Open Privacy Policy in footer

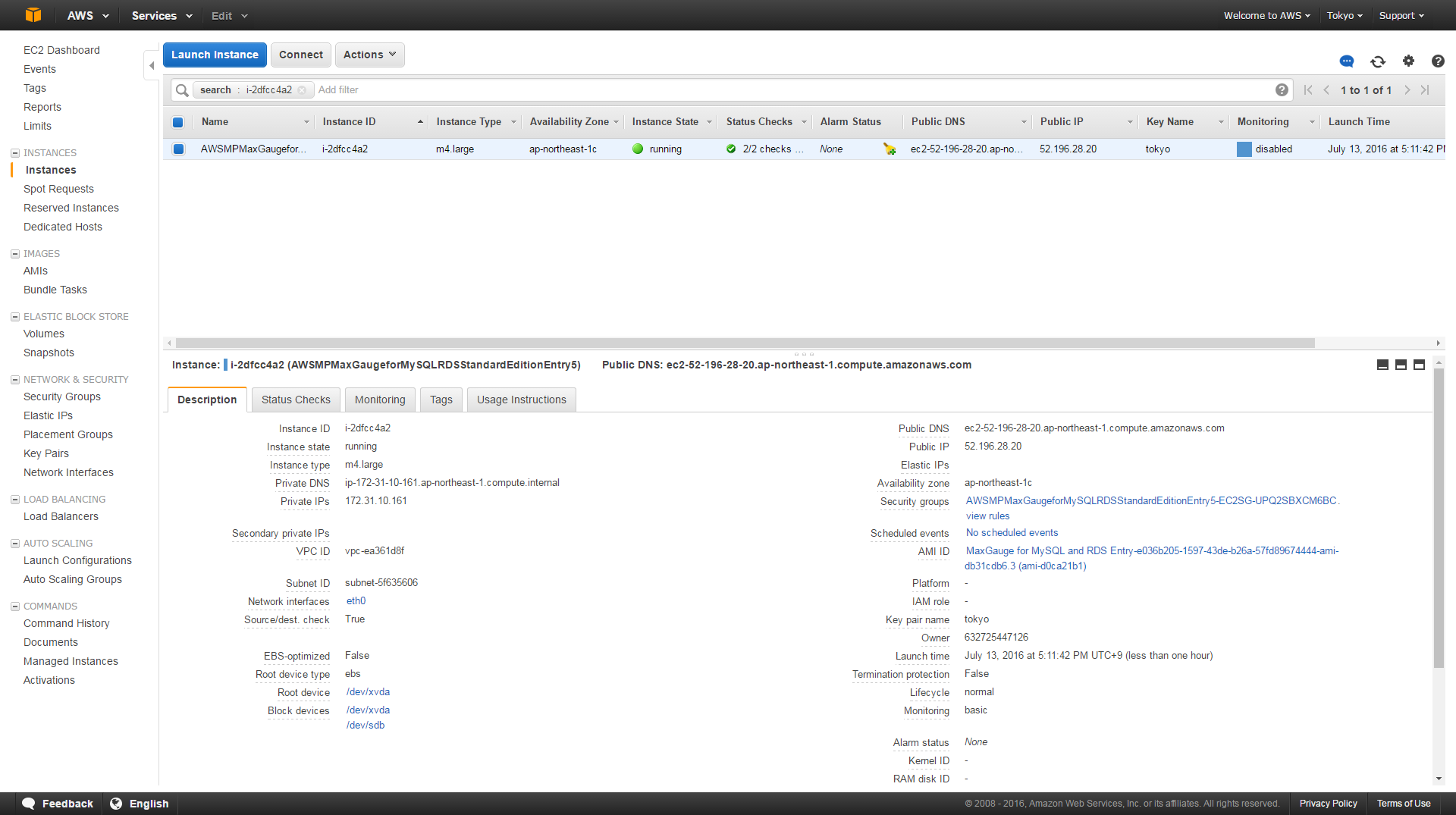point(1328,804)
